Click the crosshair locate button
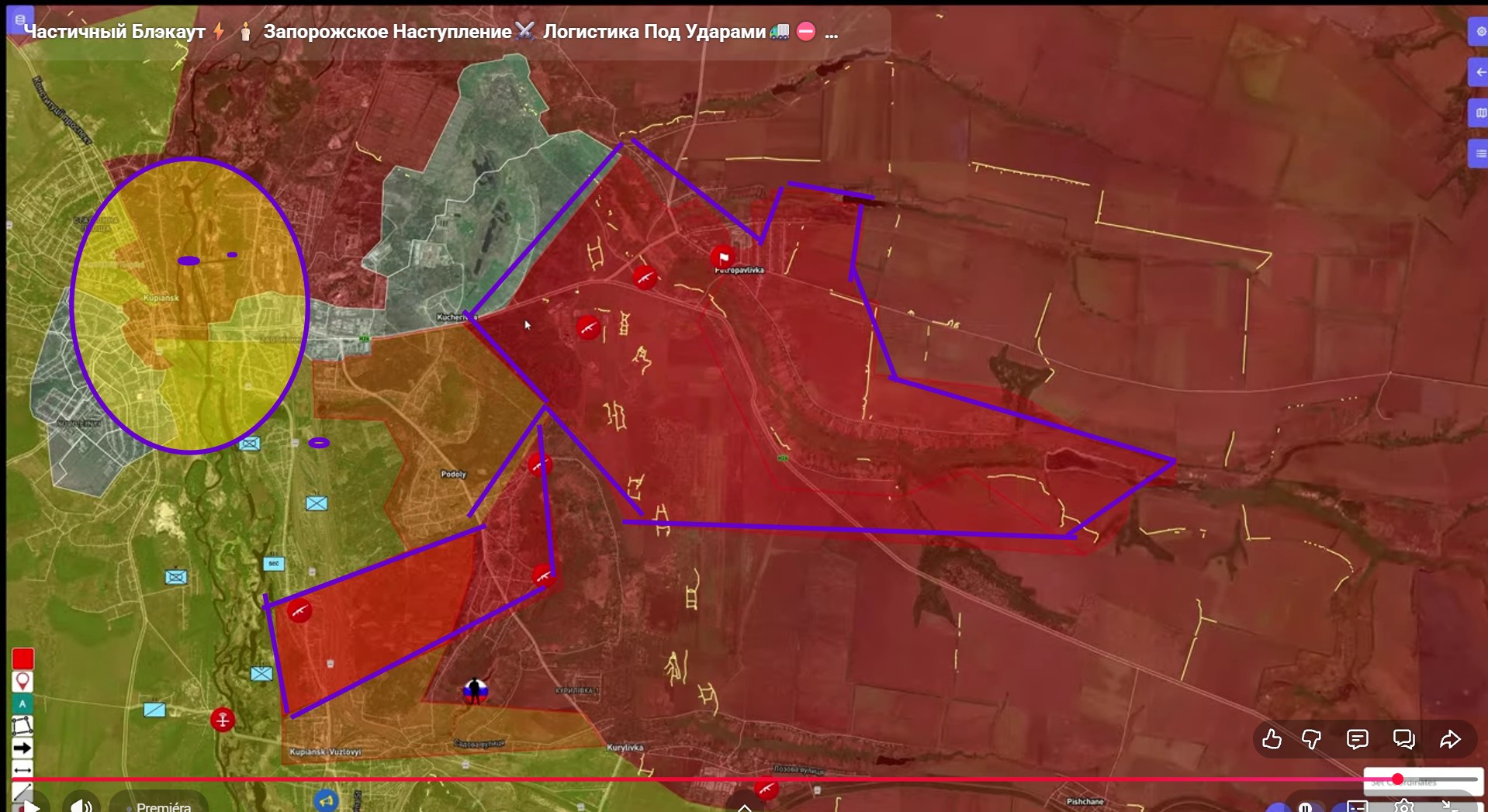The height and width of the screenshot is (812, 1488). point(1479,32)
